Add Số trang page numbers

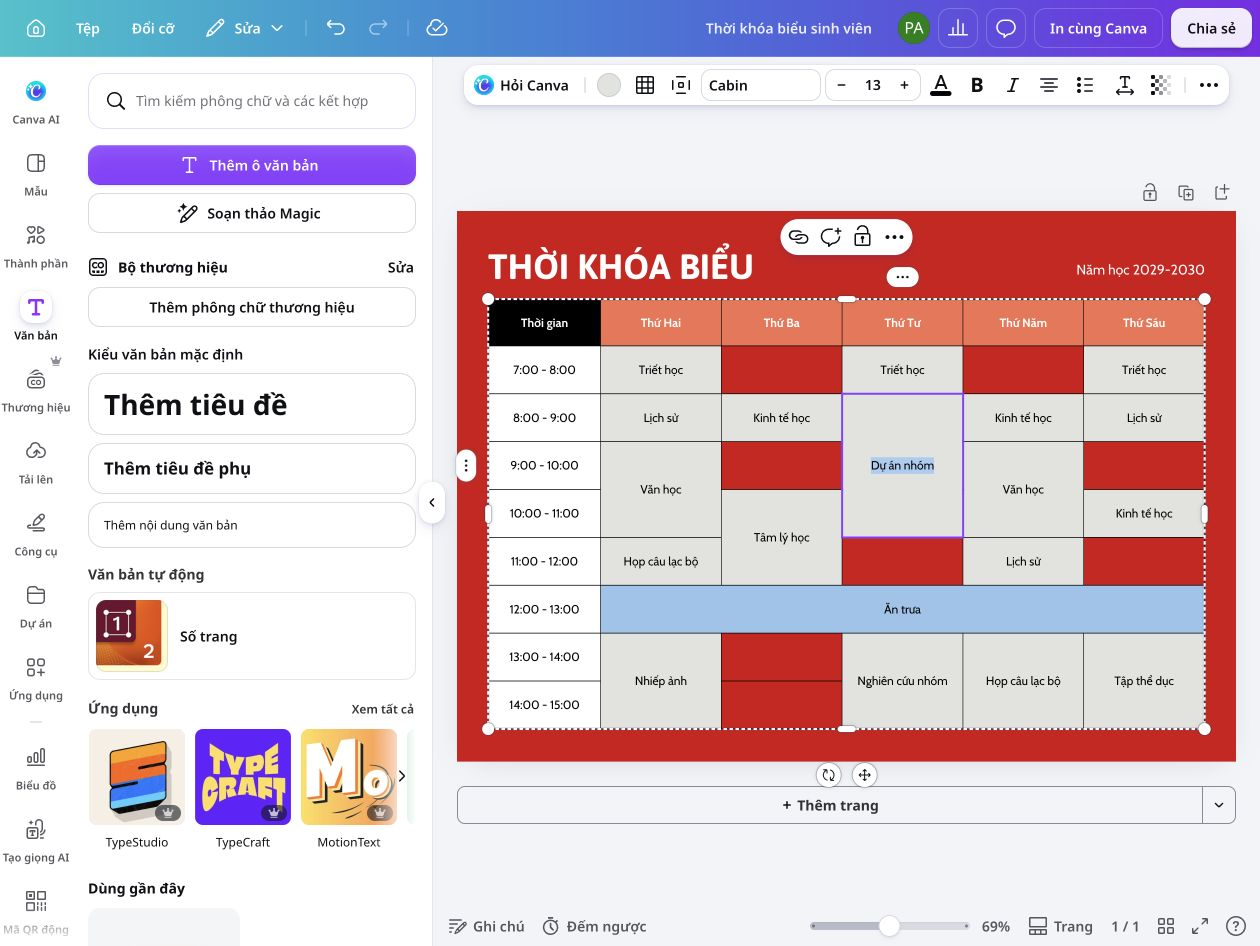252,636
